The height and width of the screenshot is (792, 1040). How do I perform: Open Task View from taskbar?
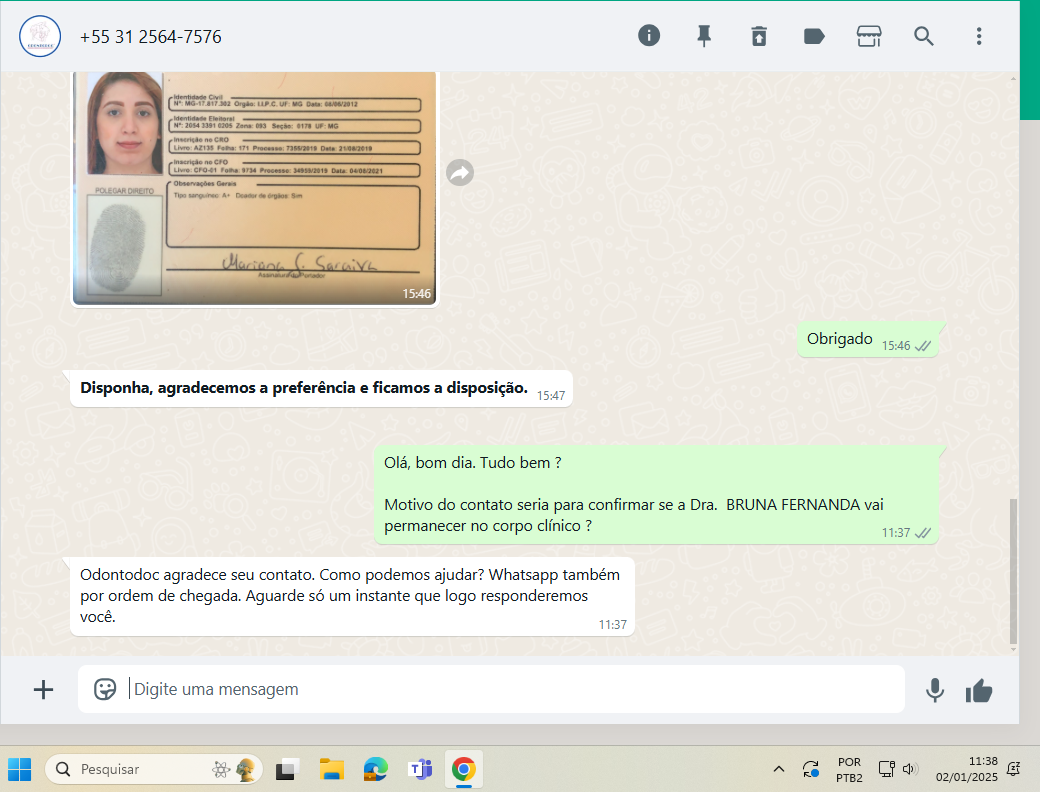pyautogui.click(x=287, y=769)
